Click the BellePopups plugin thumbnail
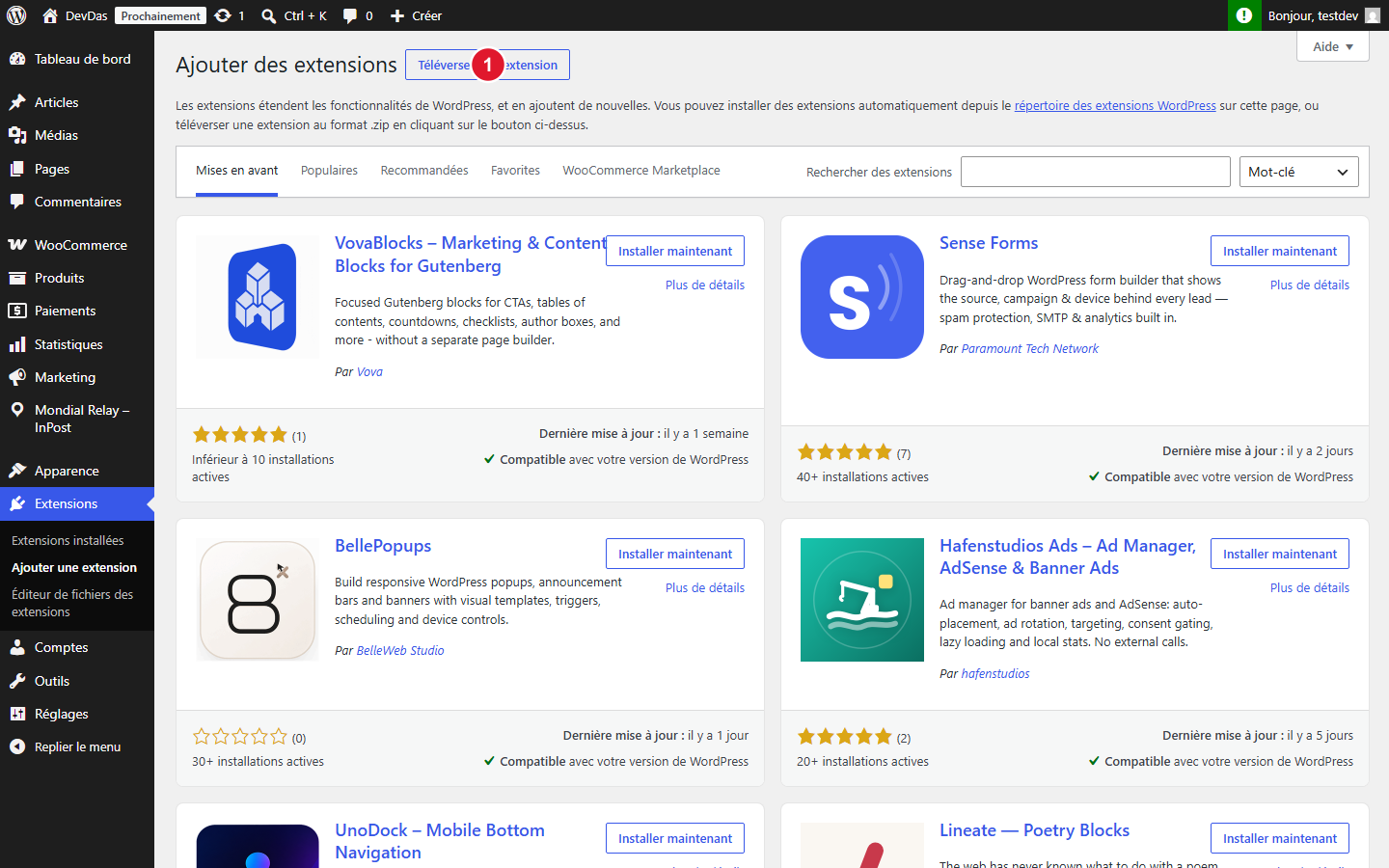1389x868 pixels. (x=258, y=600)
